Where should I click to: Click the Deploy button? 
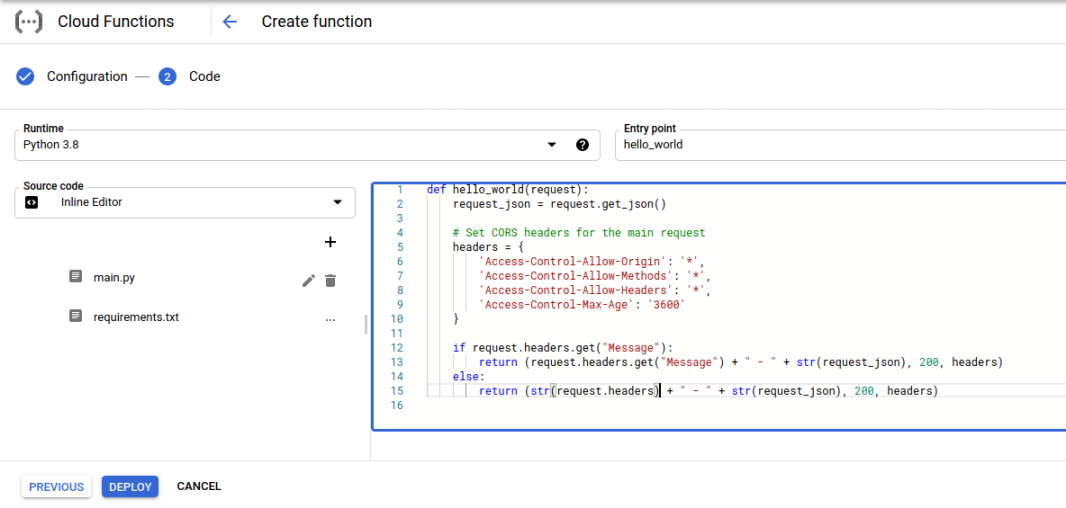[130, 487]
